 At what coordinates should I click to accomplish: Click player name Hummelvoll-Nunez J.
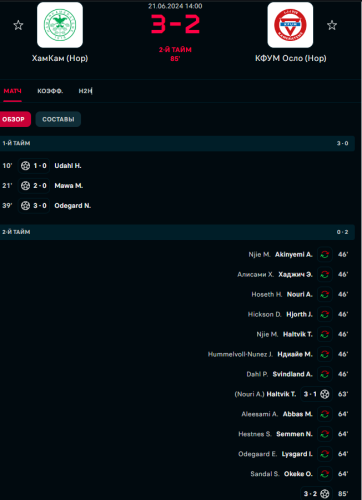tap(240, 354)
